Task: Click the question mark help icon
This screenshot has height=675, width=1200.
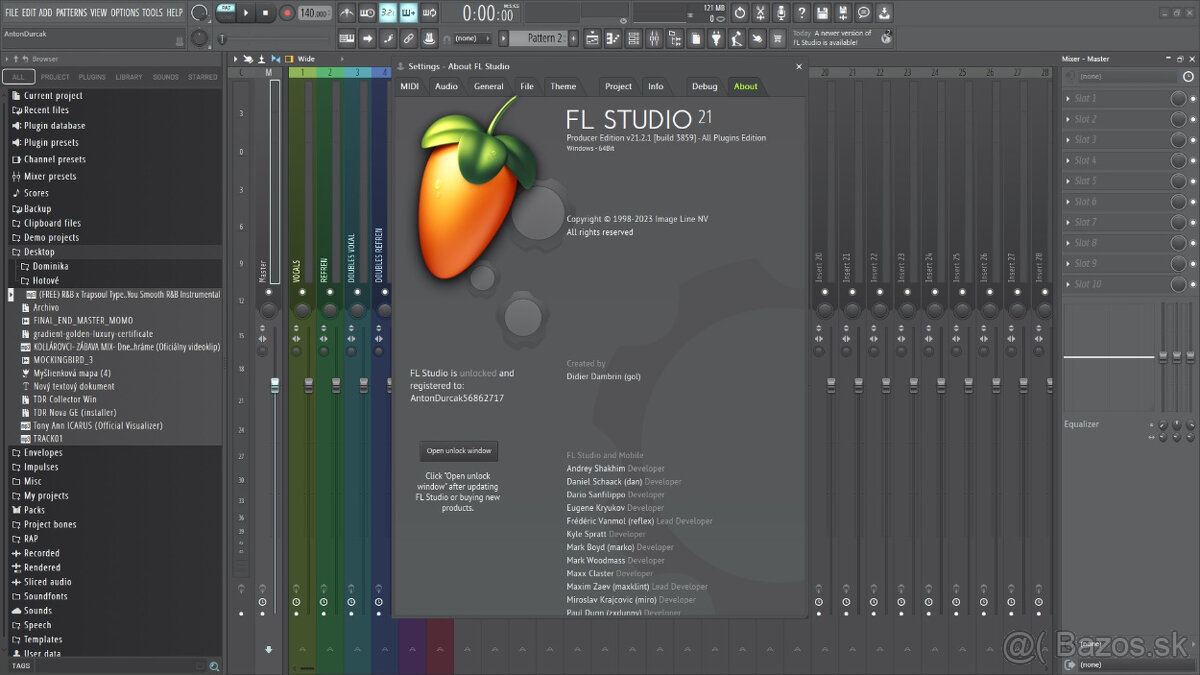Action: pyautogui.click(x=802, y=13)
